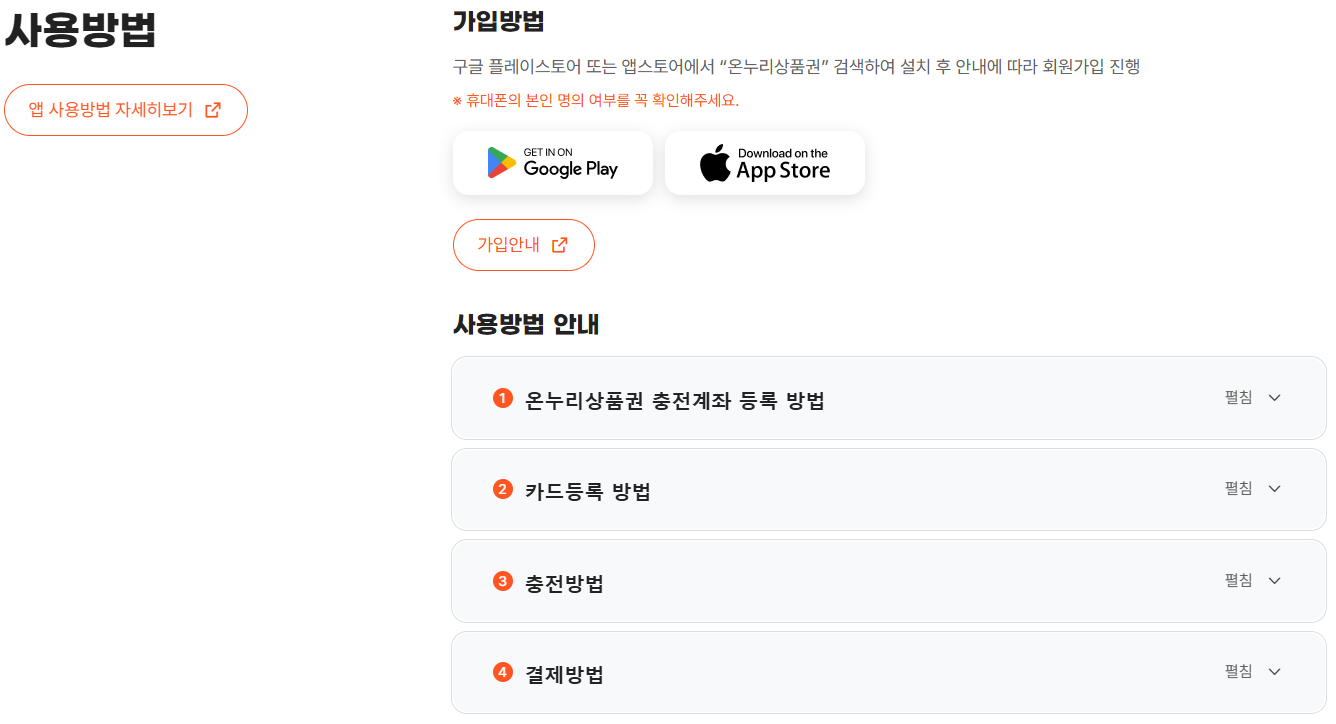Click the orange number 2 circle icon
This screenshot has height=724, width=1336.
(x=502, y=488)
